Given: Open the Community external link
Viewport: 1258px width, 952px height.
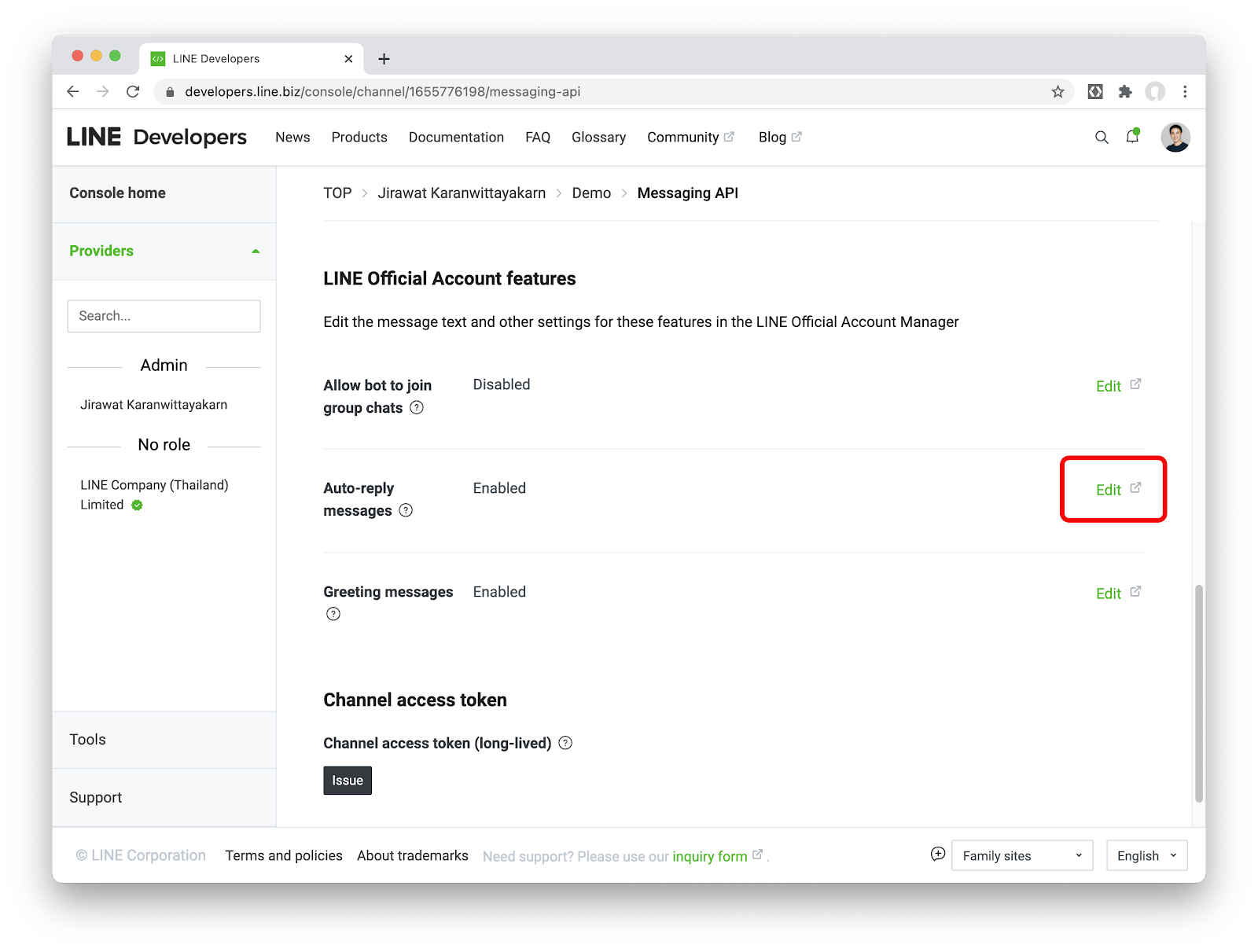Looking at the screenshot, I should [690, 138].
